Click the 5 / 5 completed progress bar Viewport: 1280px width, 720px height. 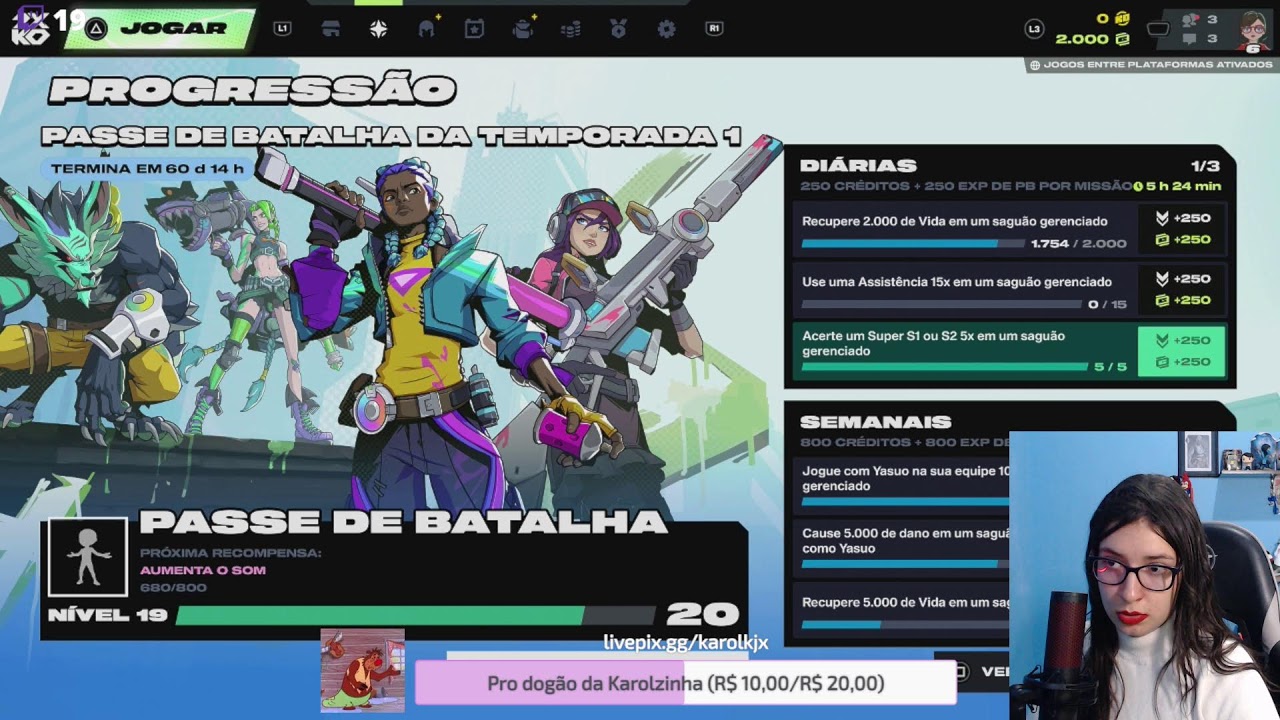(x=944, y=367)
